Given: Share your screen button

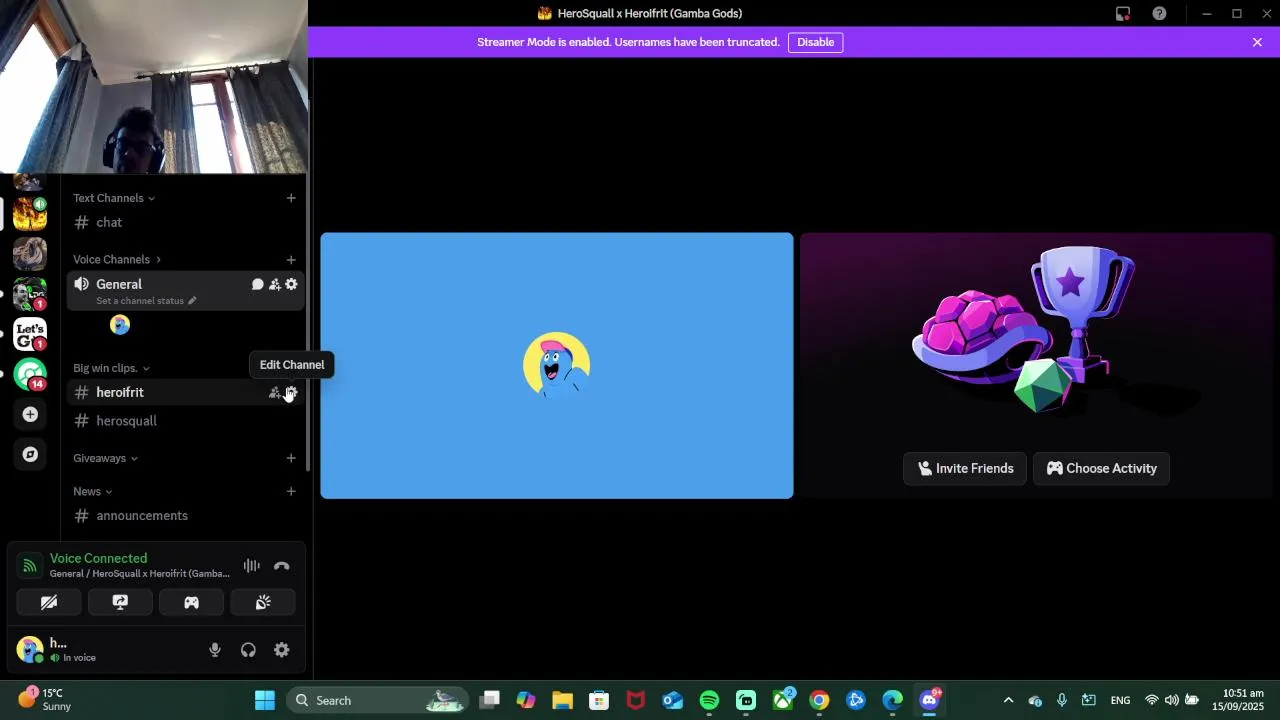Looking at the screenshot, I should (120, 602).
